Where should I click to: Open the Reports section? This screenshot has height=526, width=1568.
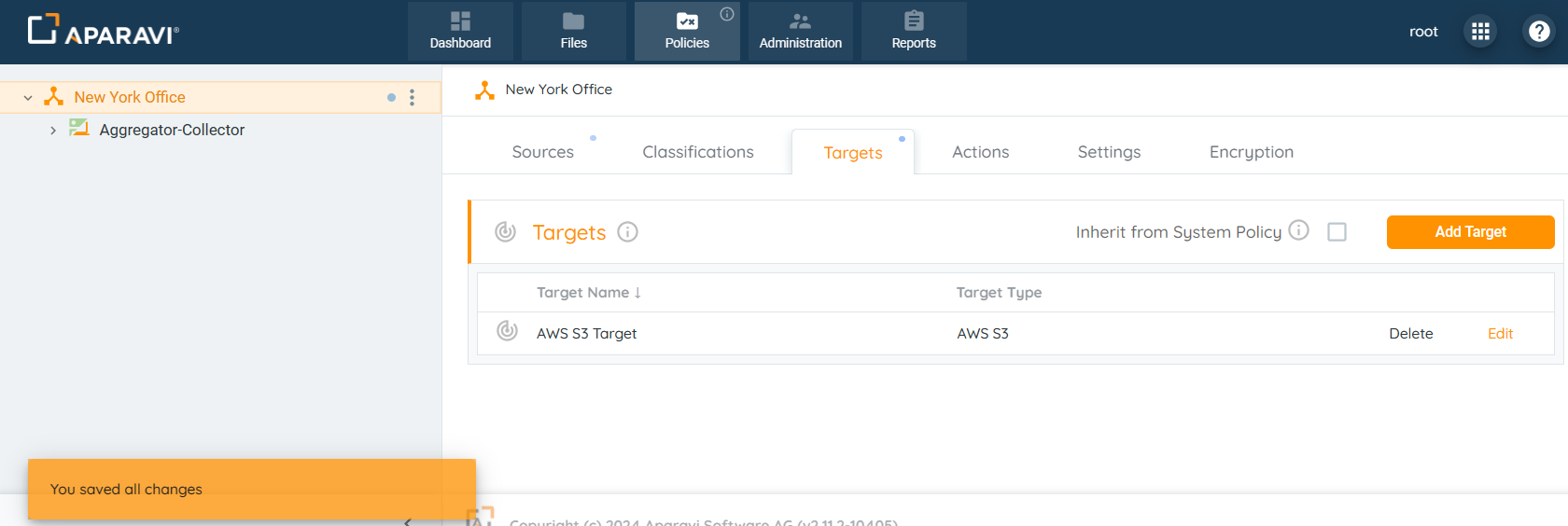pos(913,32)
